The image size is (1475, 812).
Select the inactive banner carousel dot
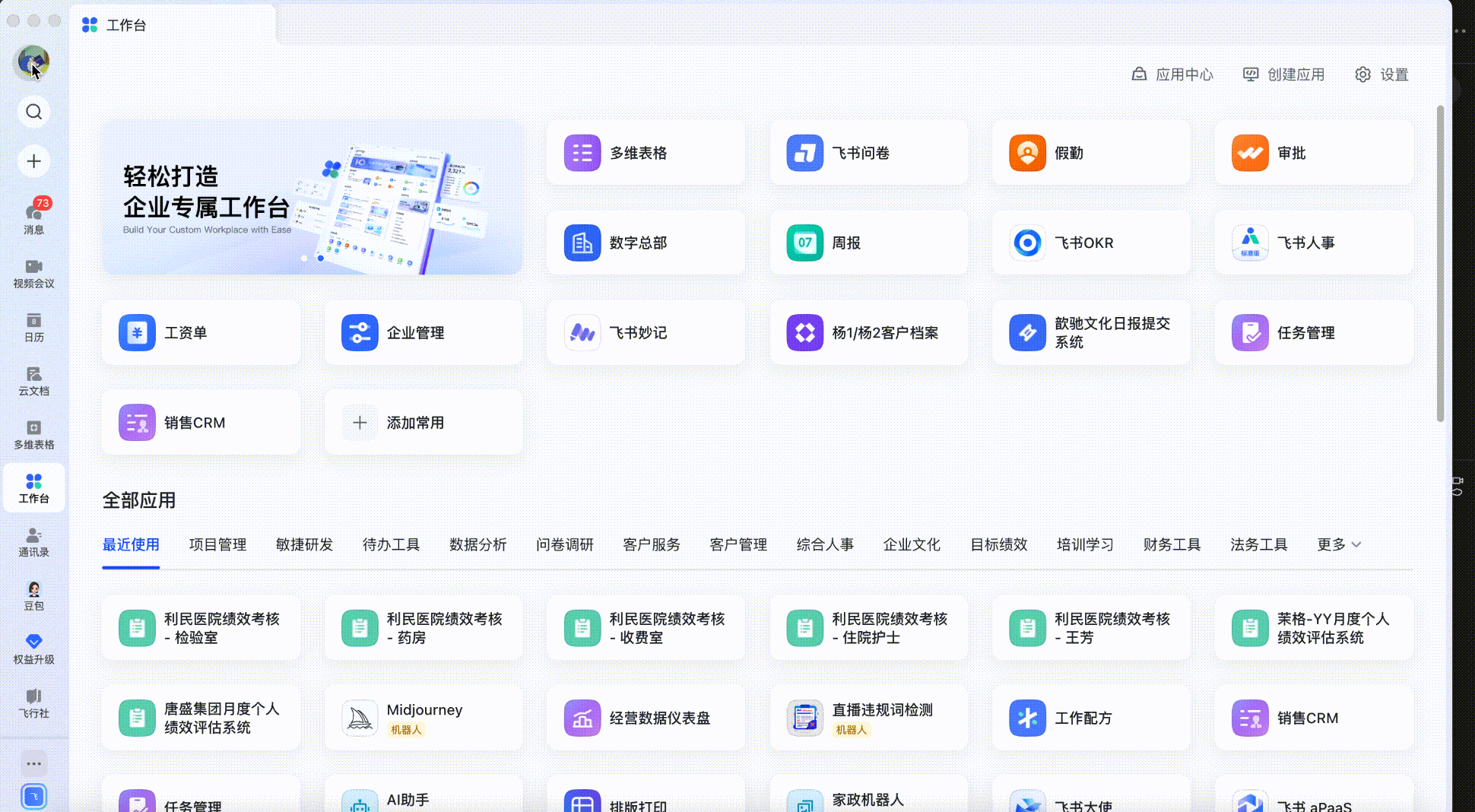pos(304,259)
